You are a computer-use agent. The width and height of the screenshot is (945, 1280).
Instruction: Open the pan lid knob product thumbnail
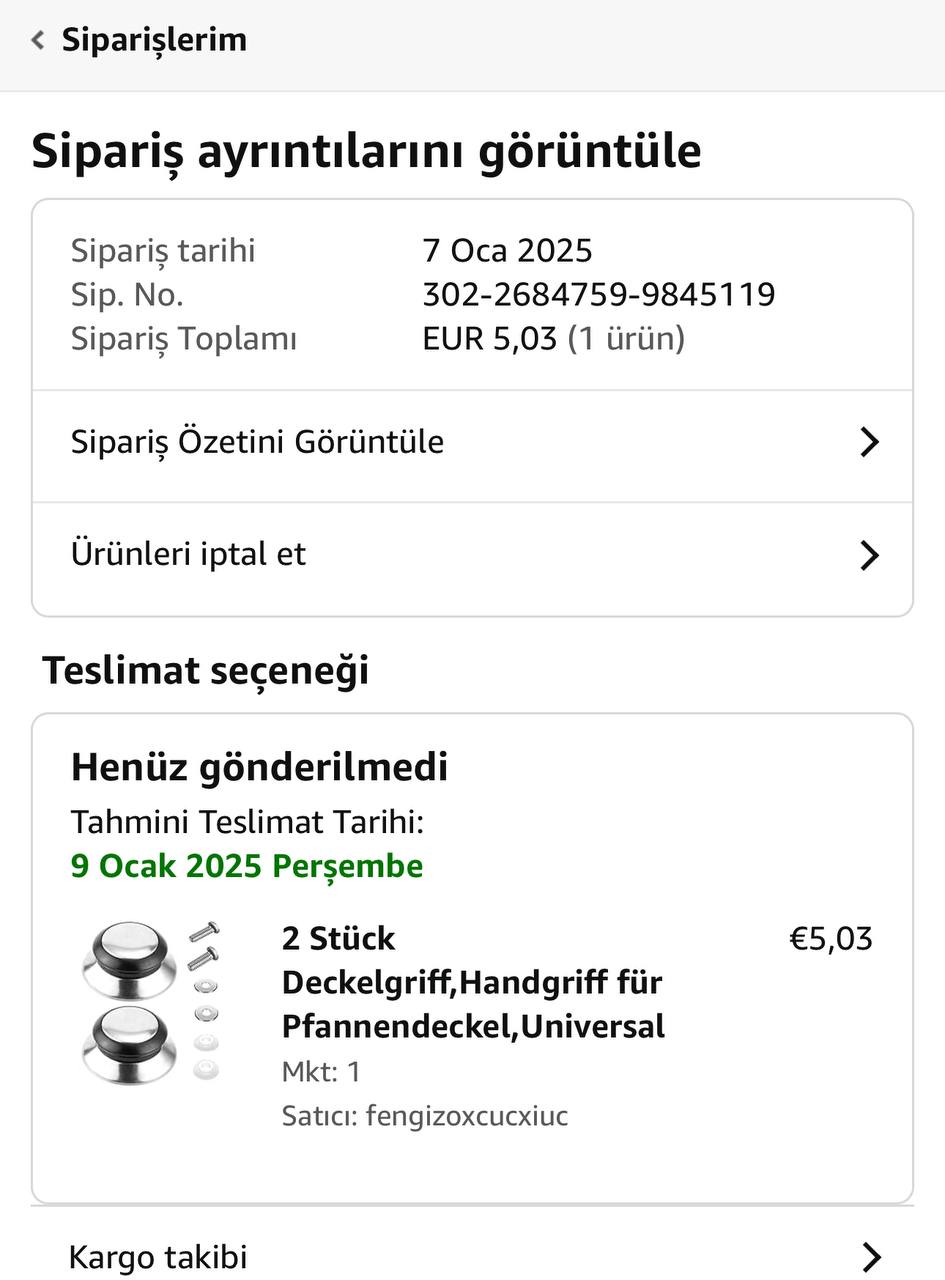(x=151, y=1003)
